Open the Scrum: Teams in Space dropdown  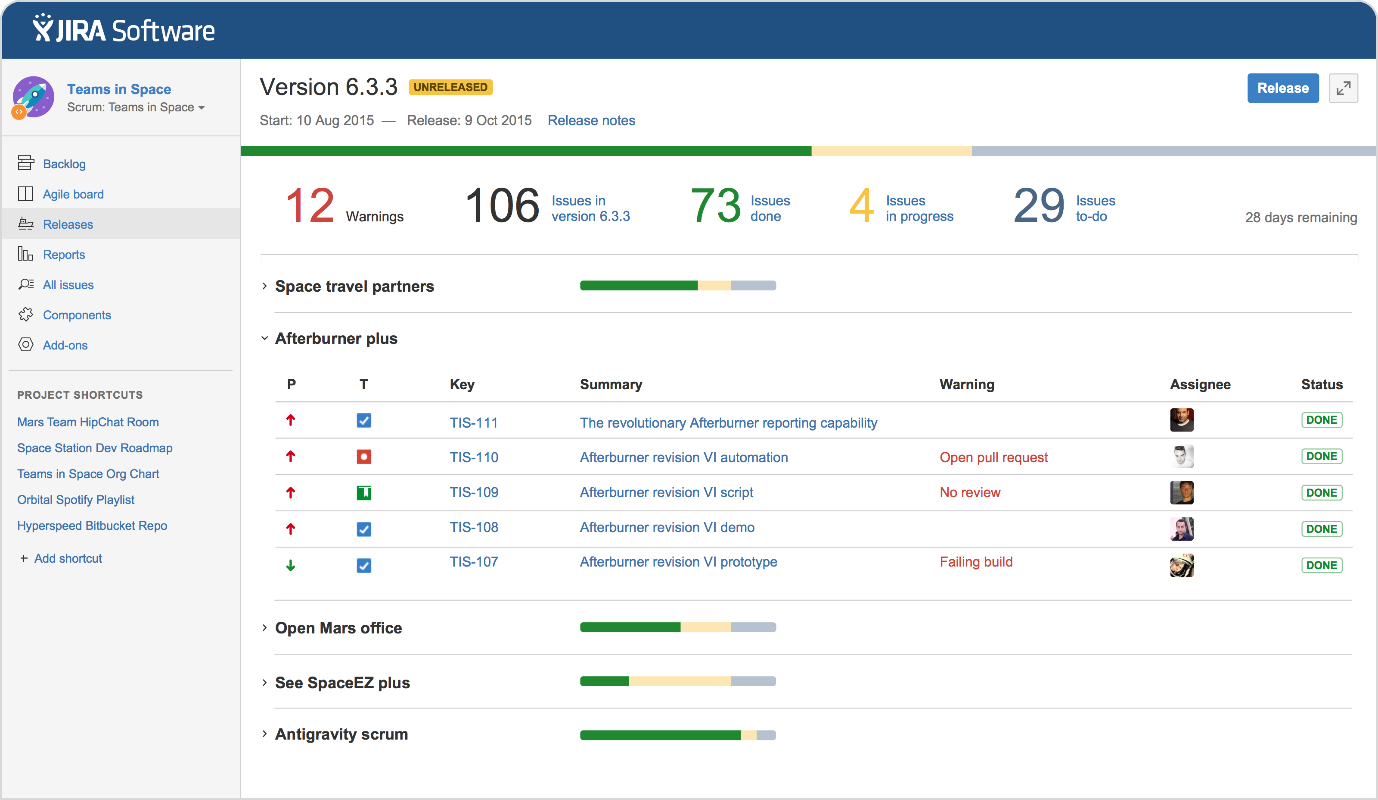coord(136,107)
